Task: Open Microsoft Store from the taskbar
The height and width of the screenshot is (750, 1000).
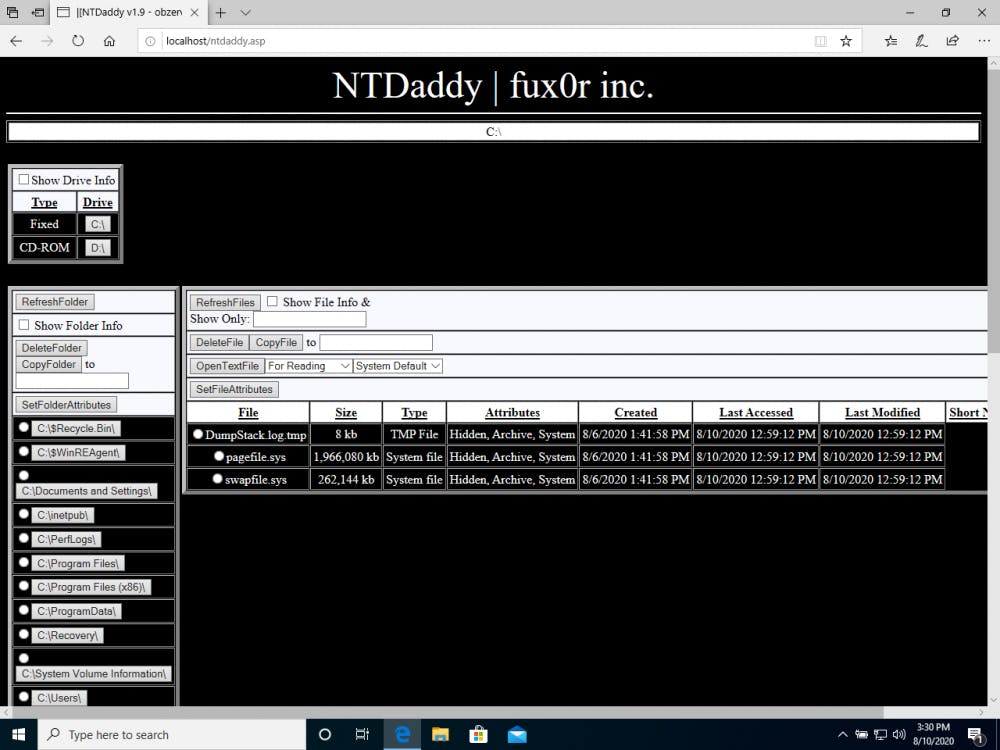Action: (479, 734)
